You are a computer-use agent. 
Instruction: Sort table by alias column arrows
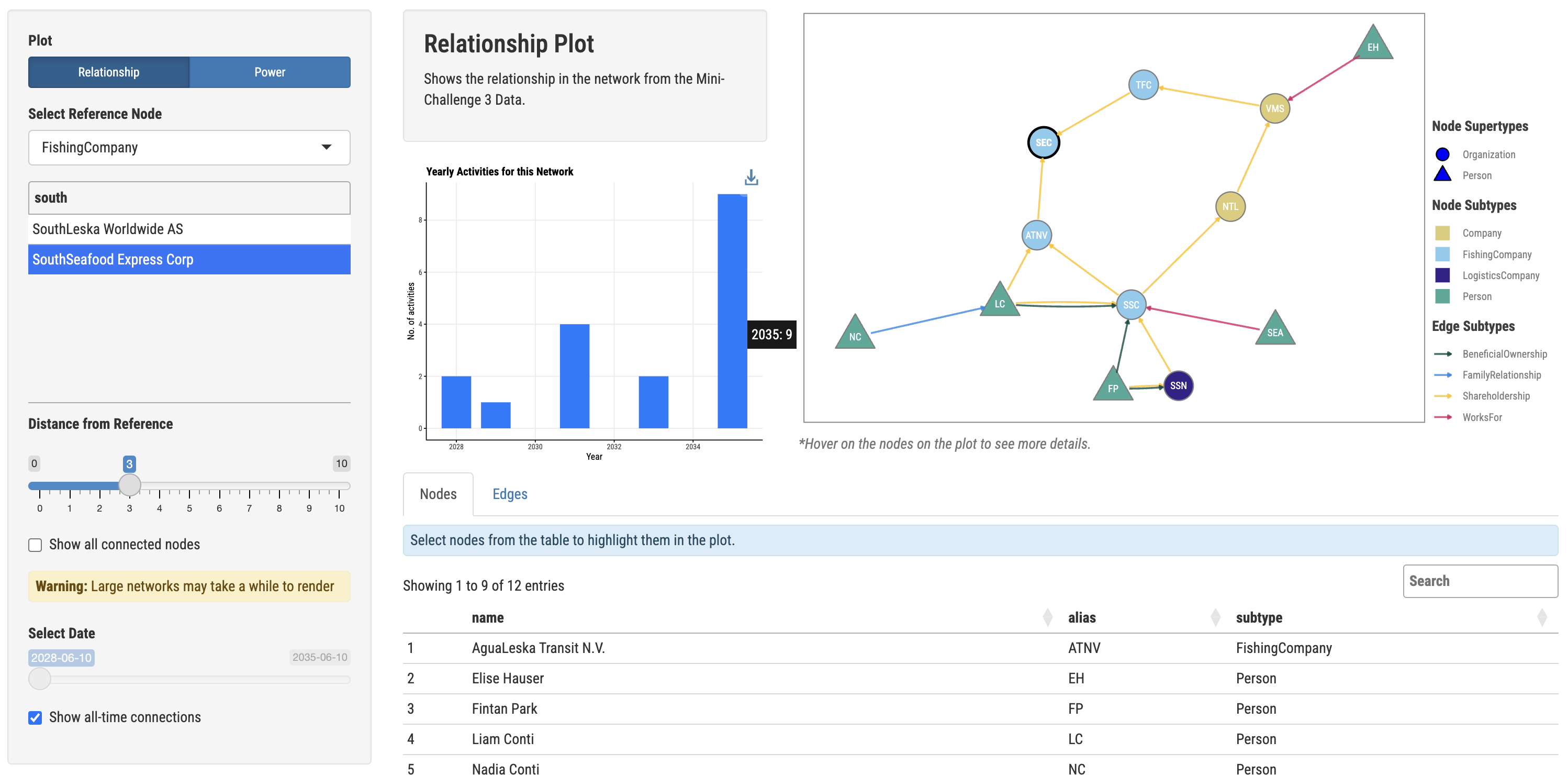click(x=1215, y=617)
